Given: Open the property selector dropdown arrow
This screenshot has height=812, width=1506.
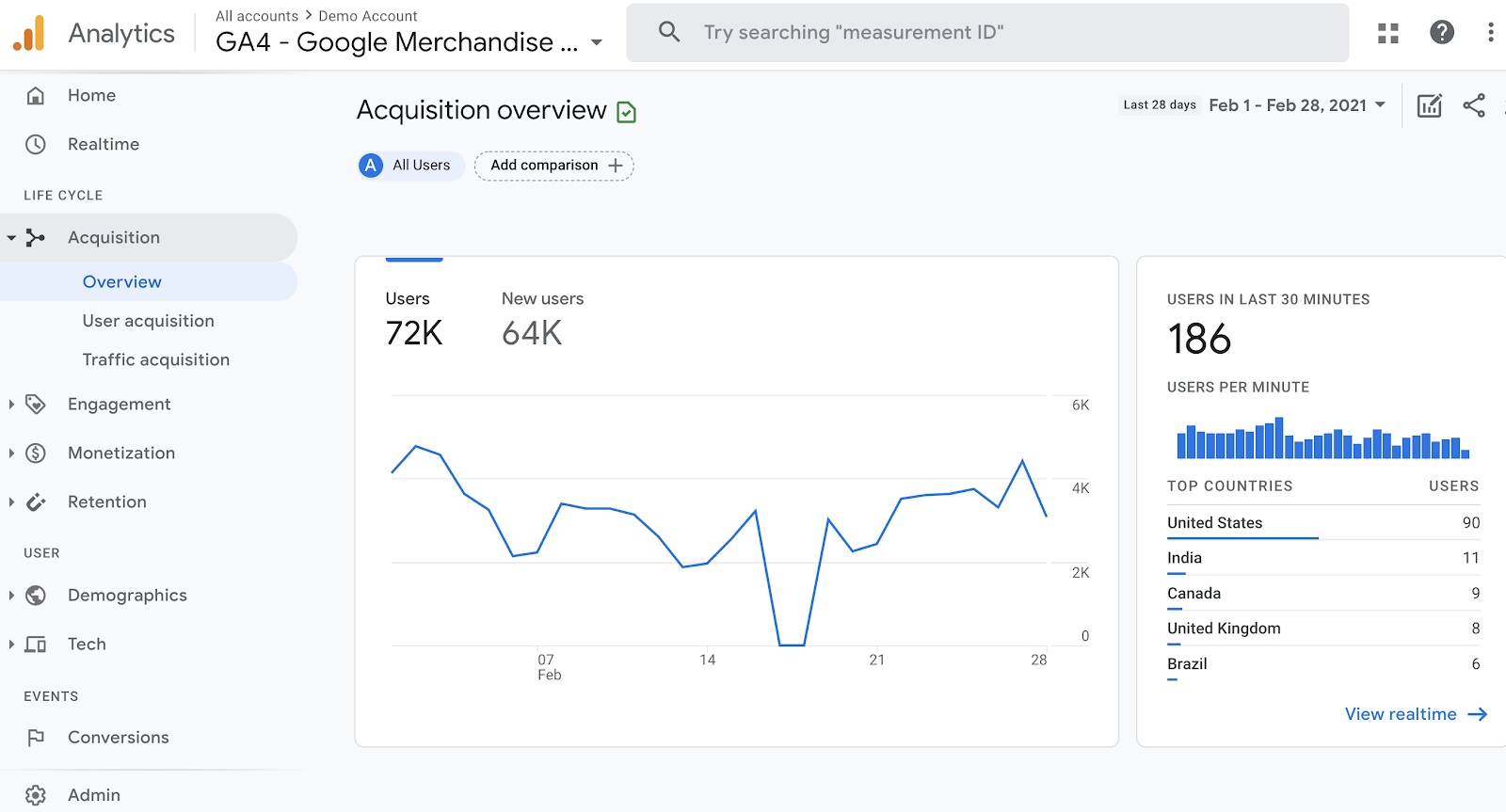Looking at the screenshot, I should point(597,42).
